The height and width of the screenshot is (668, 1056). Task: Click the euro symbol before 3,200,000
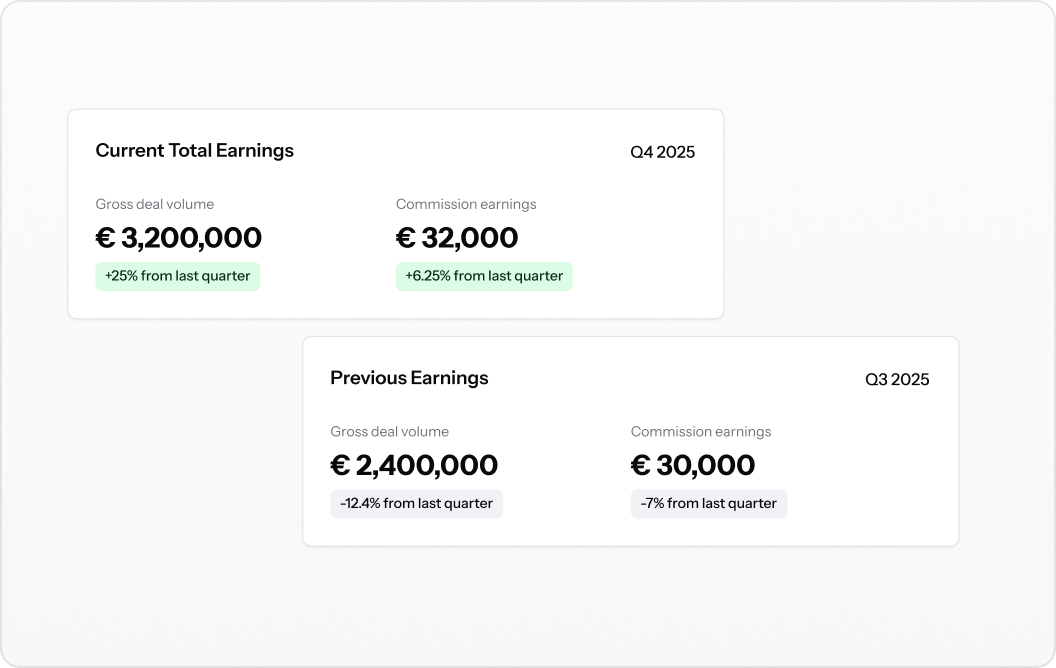coord(106,238)
